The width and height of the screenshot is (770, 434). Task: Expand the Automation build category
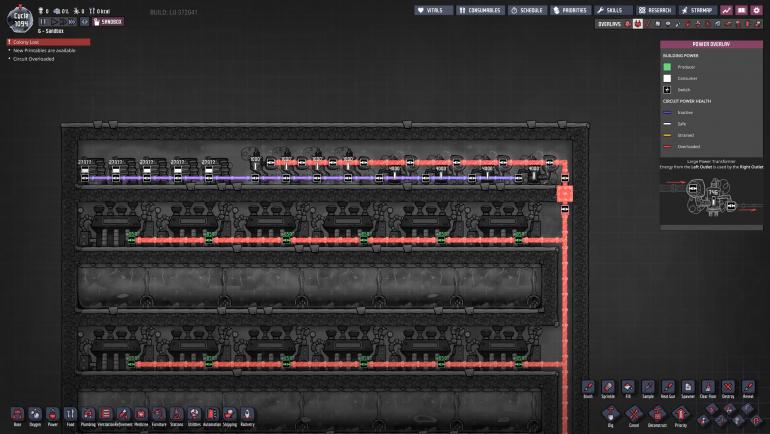(x=211, y=414)
